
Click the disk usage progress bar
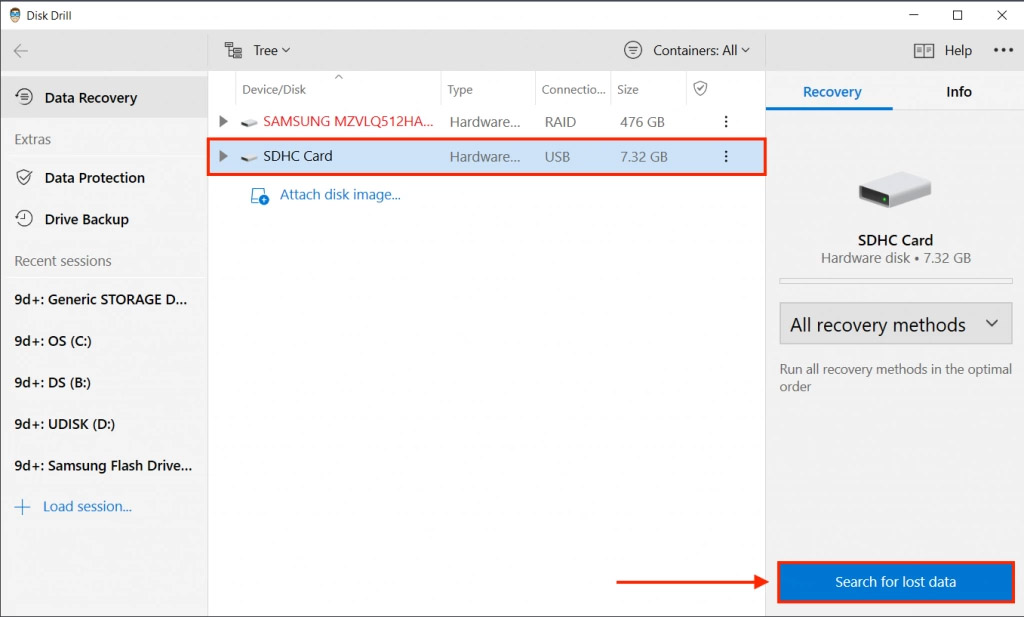(895, 281)
